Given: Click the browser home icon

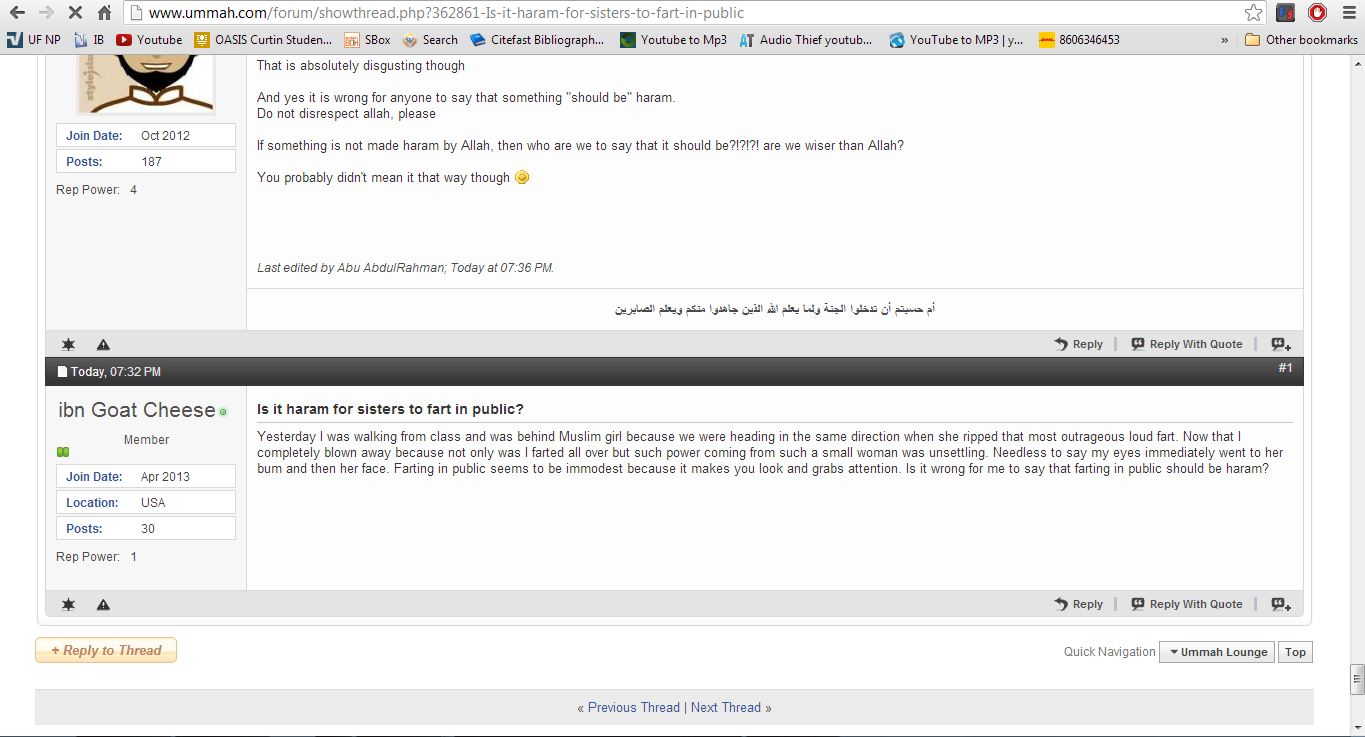Looking at the screenshot, I should [104, 13].
